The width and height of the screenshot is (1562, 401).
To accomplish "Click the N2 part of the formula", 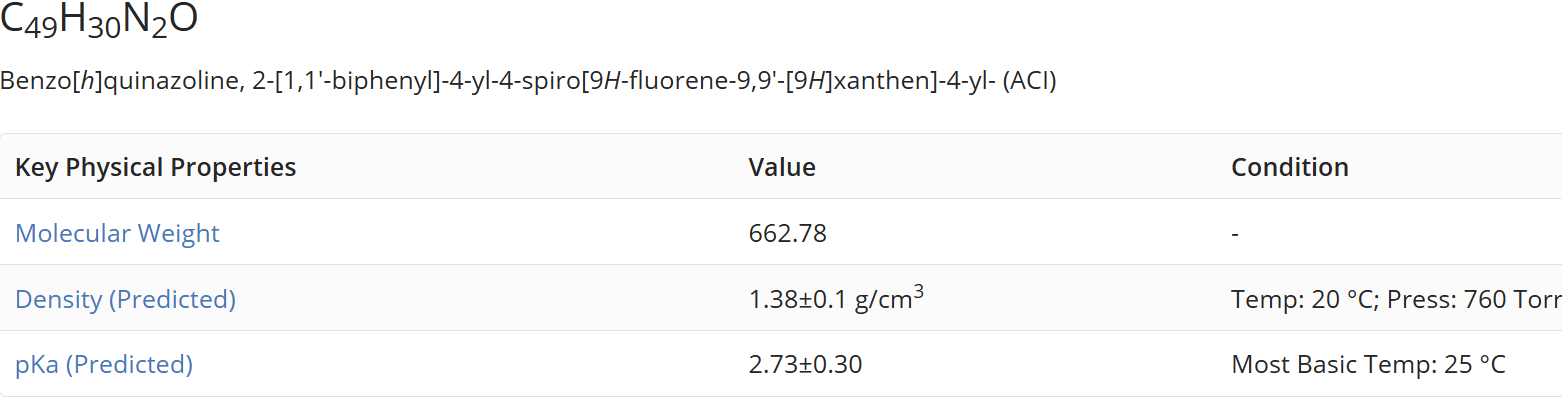I will click(x=144, y=22).
